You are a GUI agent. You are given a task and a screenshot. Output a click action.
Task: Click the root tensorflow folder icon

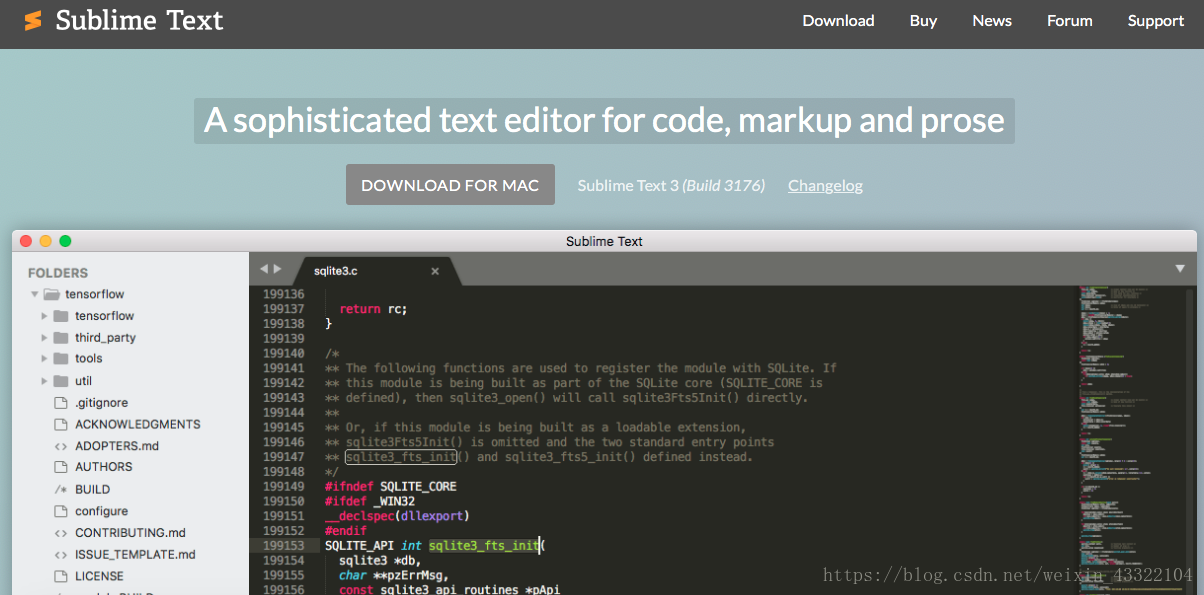pos(52,294)
